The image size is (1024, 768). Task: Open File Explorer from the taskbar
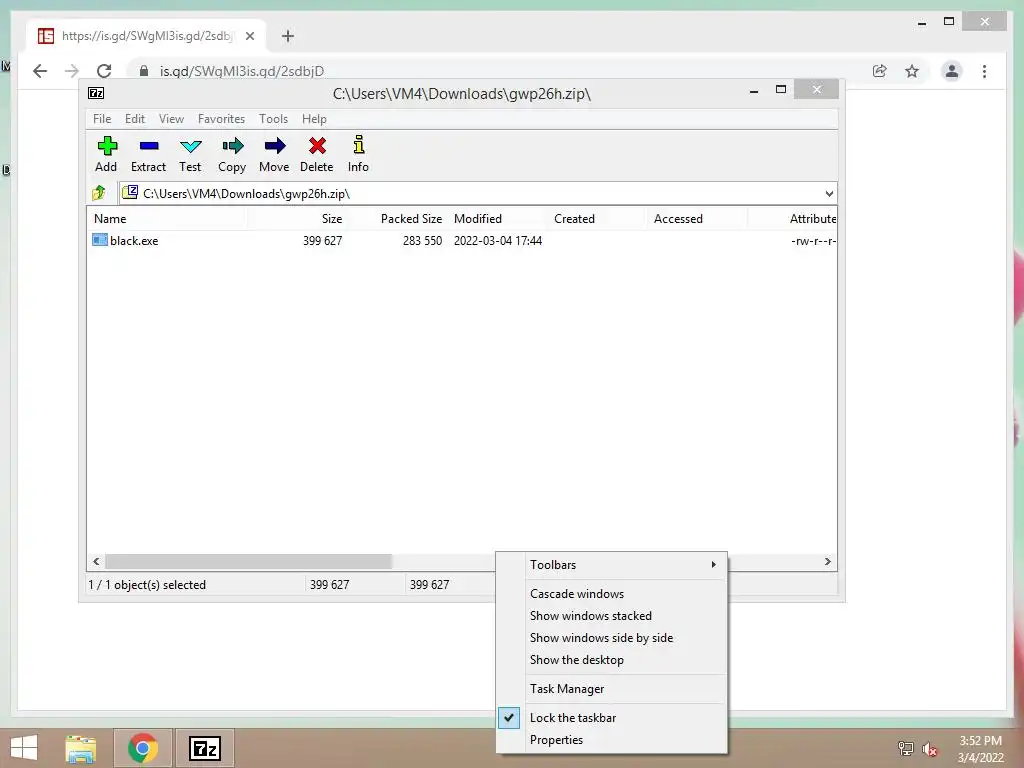pos(81,748)
